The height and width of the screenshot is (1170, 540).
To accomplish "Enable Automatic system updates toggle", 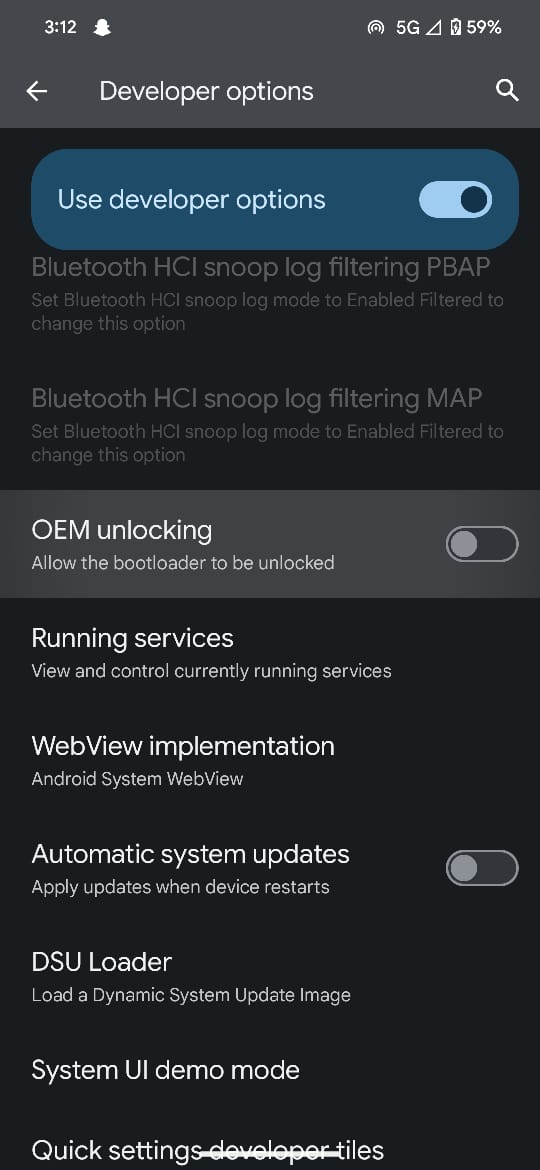I will click(482, 868).
